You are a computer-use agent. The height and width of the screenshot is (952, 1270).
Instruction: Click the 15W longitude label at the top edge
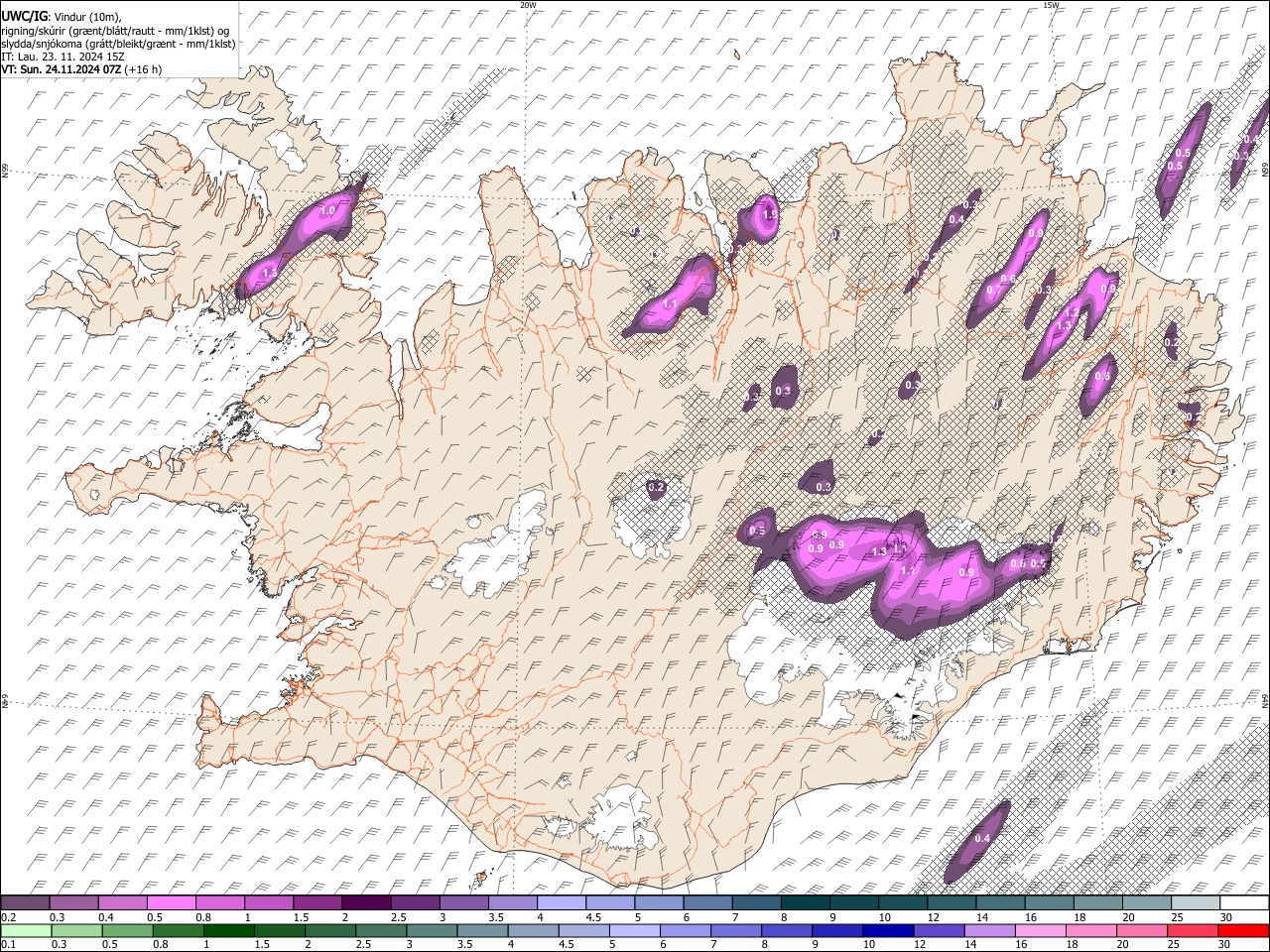(x=1051, y=5)
